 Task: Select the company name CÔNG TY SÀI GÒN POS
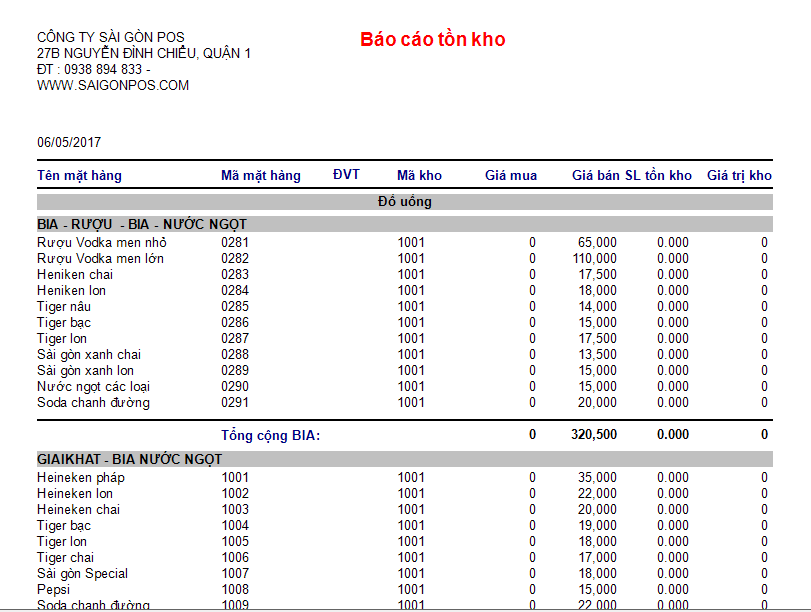tap(111, 37)
